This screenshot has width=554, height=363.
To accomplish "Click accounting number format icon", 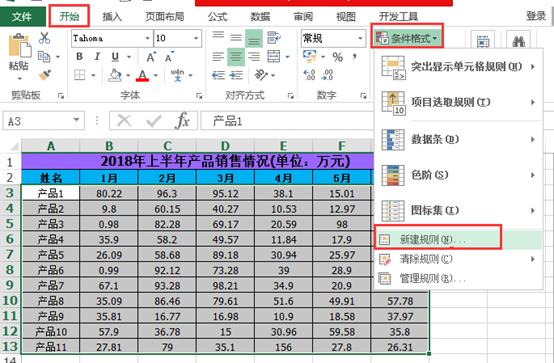I will (x=310, y=57).
